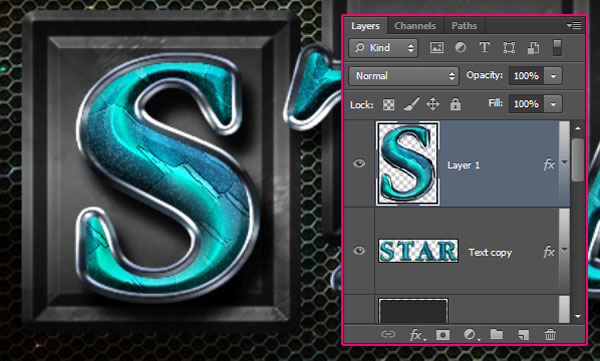
Task: Click the Link layers icon
Action: tap(388, 335)
